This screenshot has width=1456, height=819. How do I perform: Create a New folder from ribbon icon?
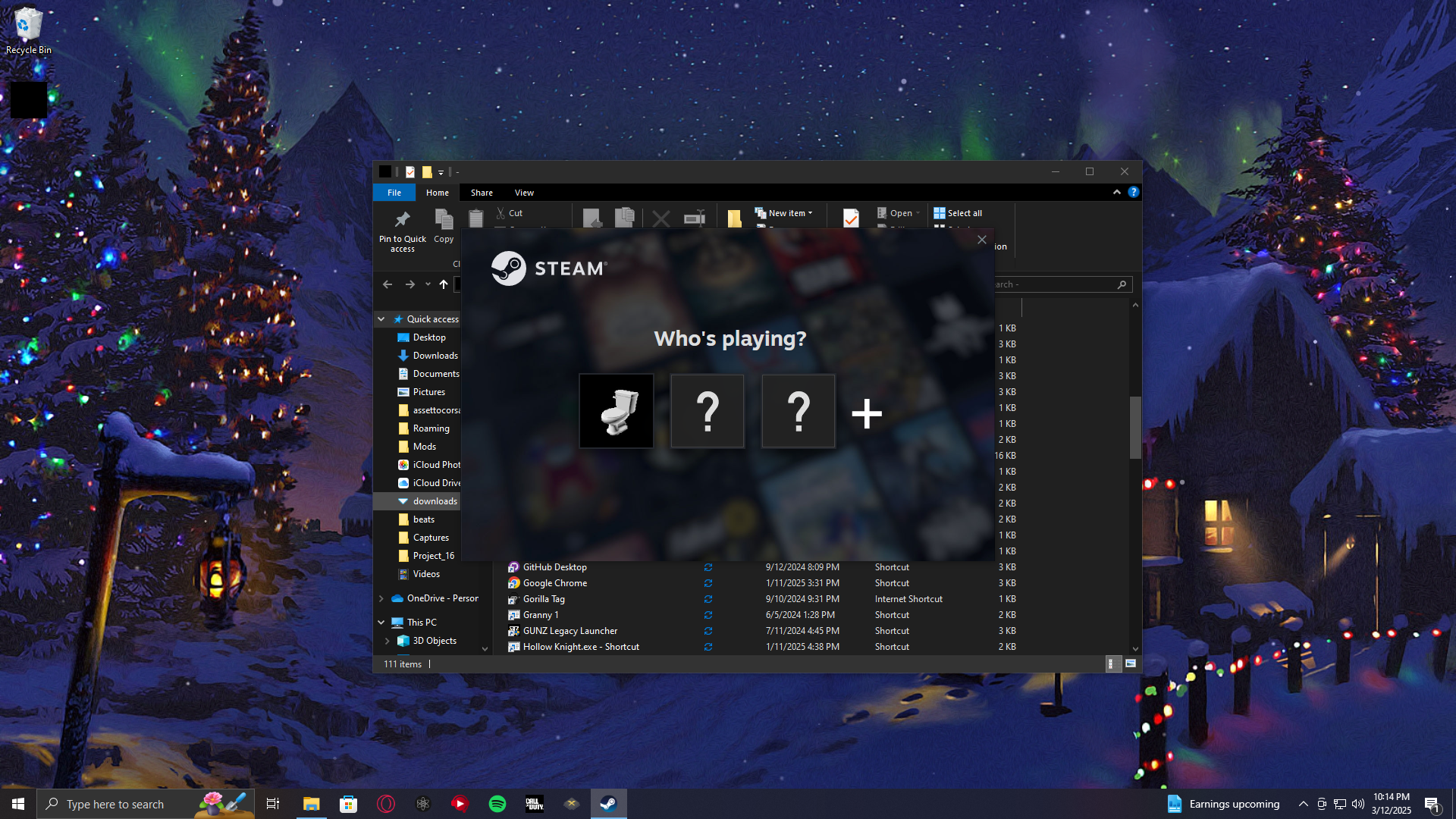click(x=734, y=218)
